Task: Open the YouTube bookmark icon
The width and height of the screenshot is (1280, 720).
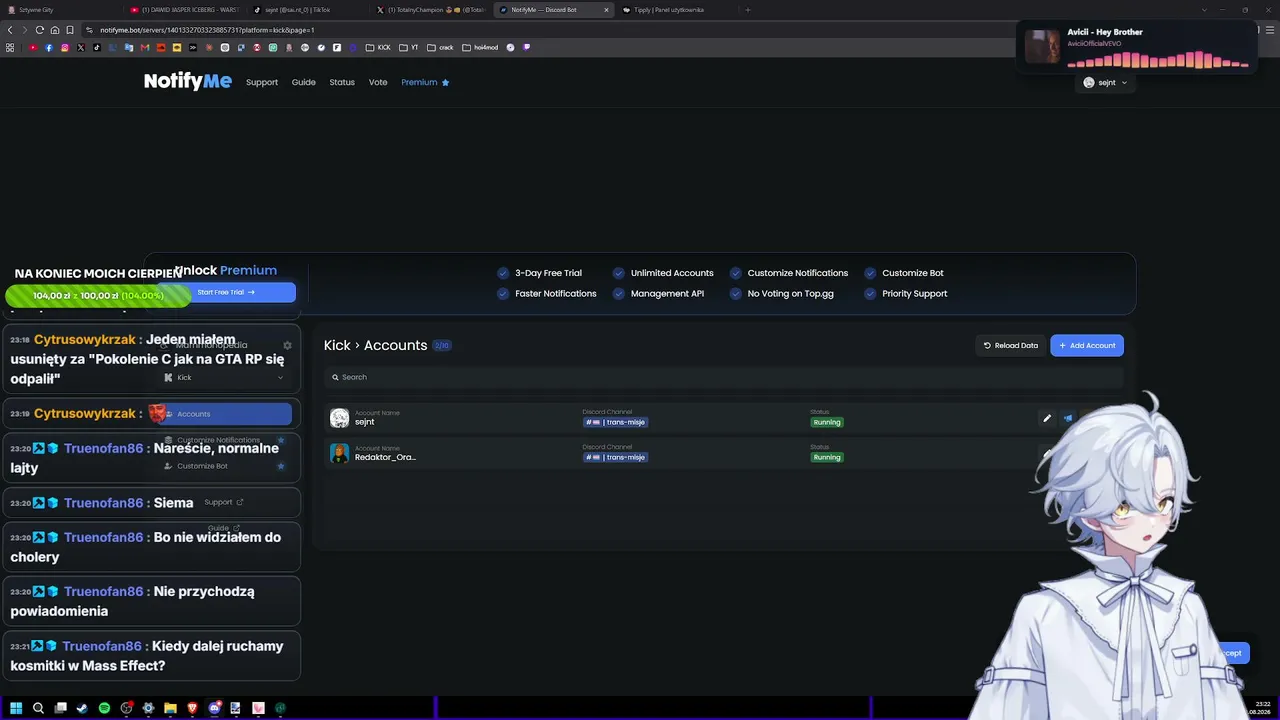Action: coord(33,47)
